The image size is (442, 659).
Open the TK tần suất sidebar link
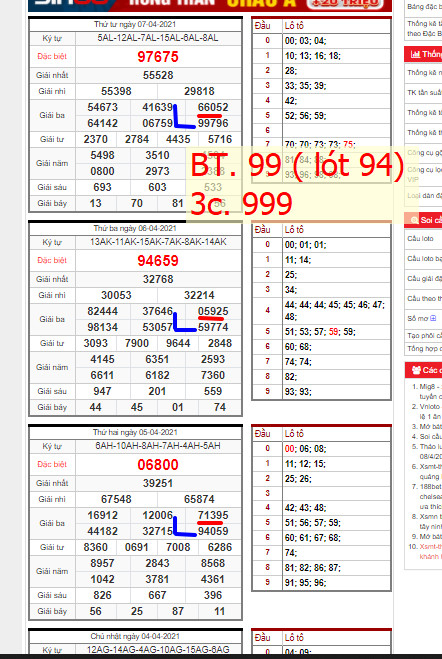click(x=424, y=92)
